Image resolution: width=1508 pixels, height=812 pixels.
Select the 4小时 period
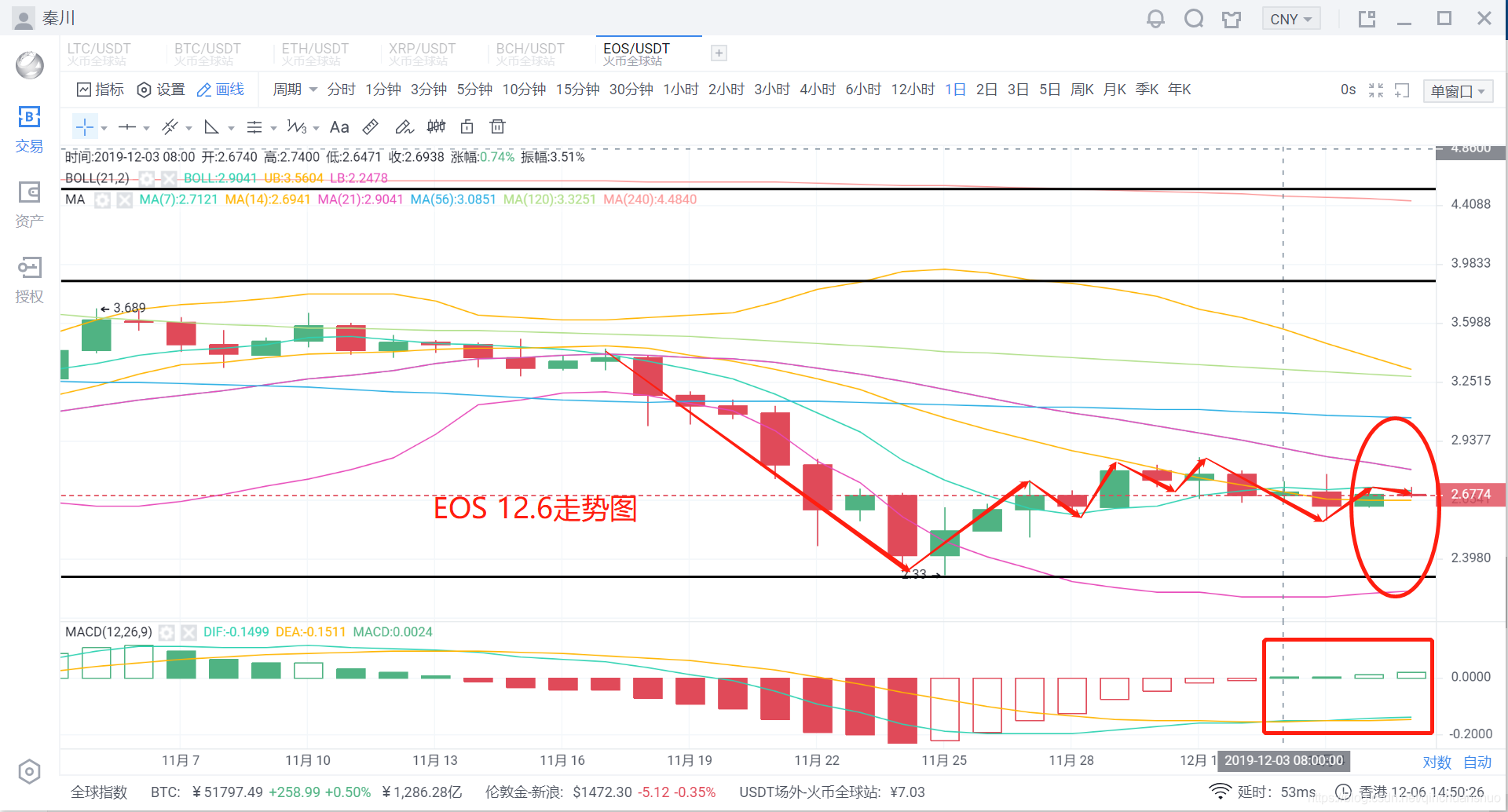click(818, 90)
